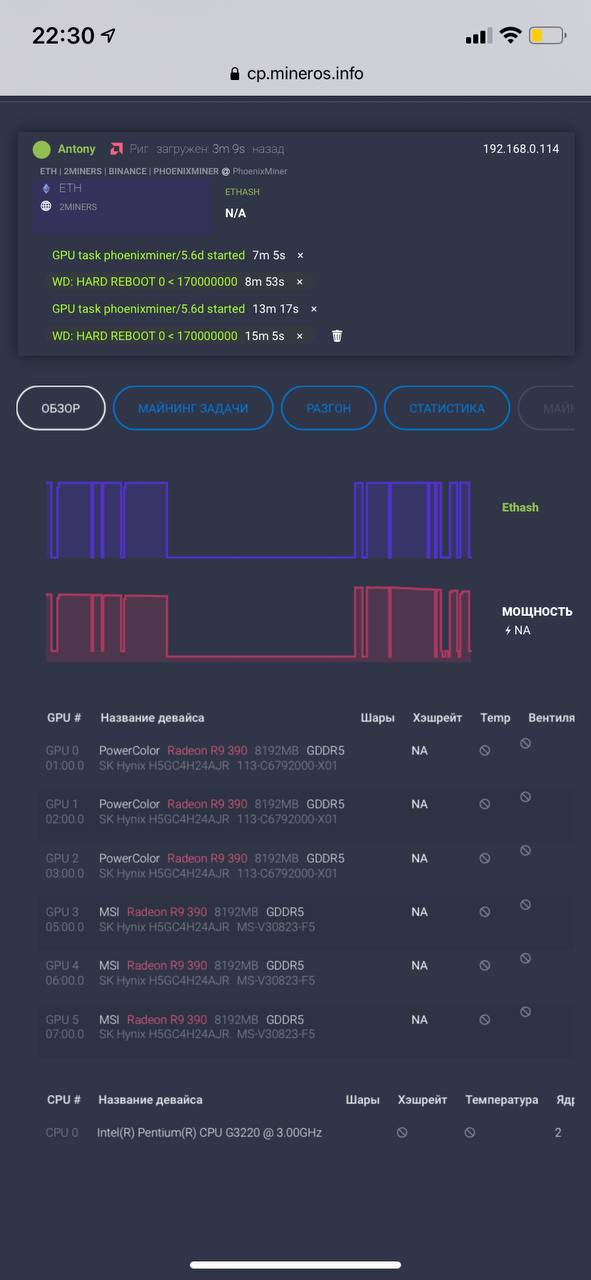Click the GPU 0 hashrate NA value

[x=419, y=750]
